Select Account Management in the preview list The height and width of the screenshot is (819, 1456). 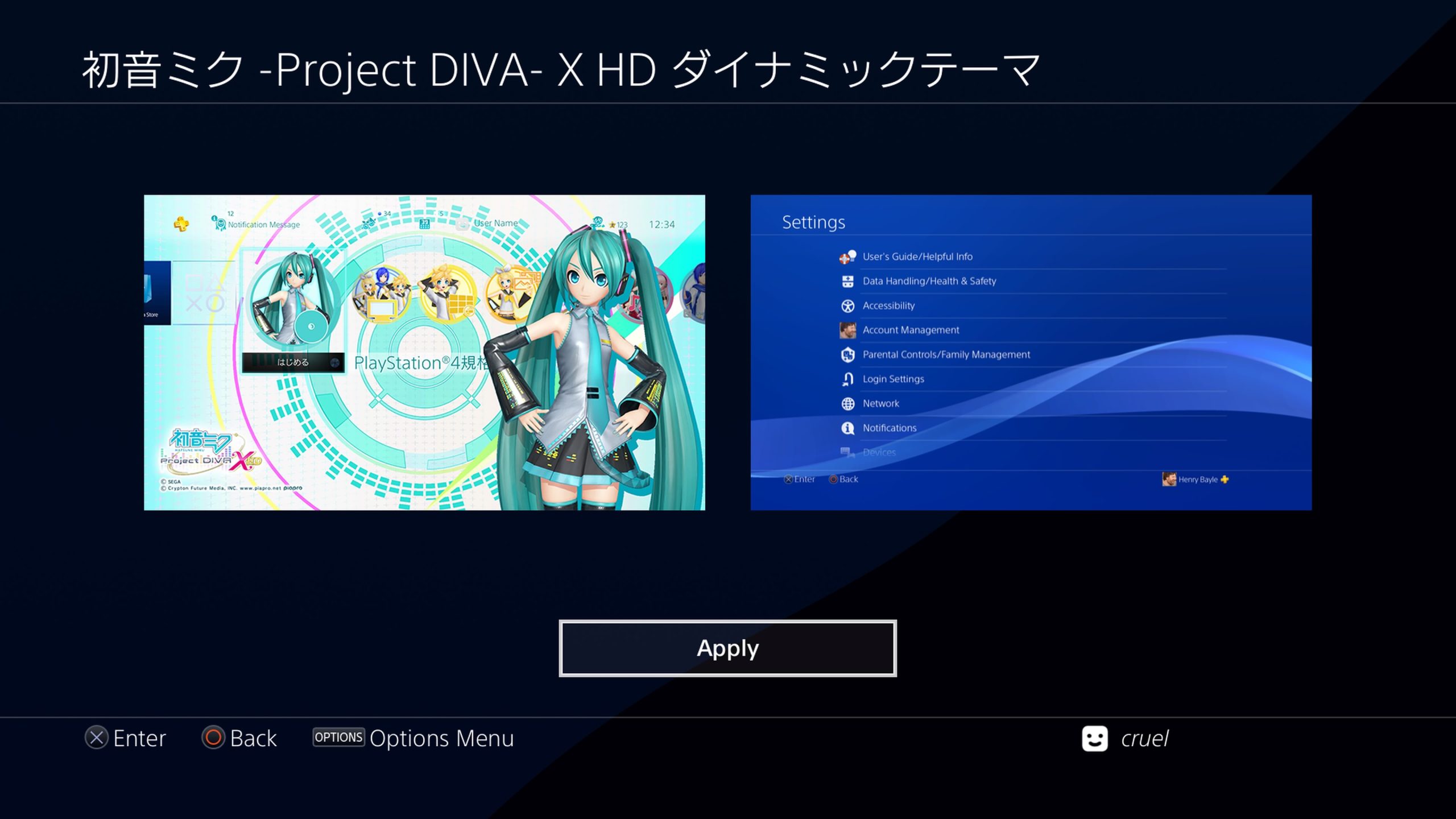[x=910, y=330]
